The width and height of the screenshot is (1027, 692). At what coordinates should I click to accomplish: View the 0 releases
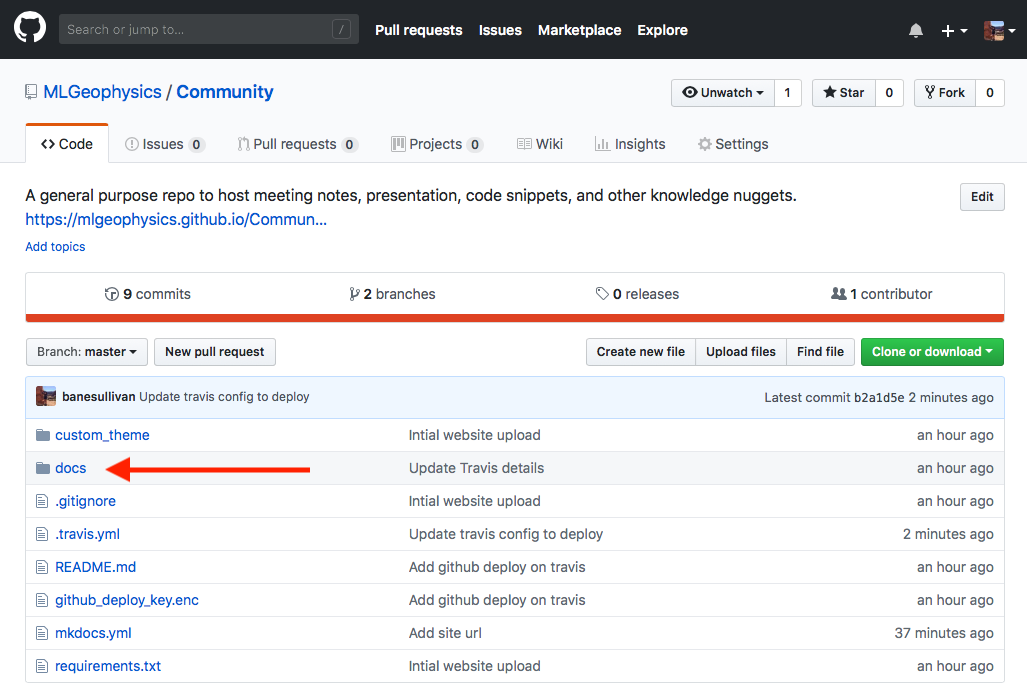tap(637, 294)
